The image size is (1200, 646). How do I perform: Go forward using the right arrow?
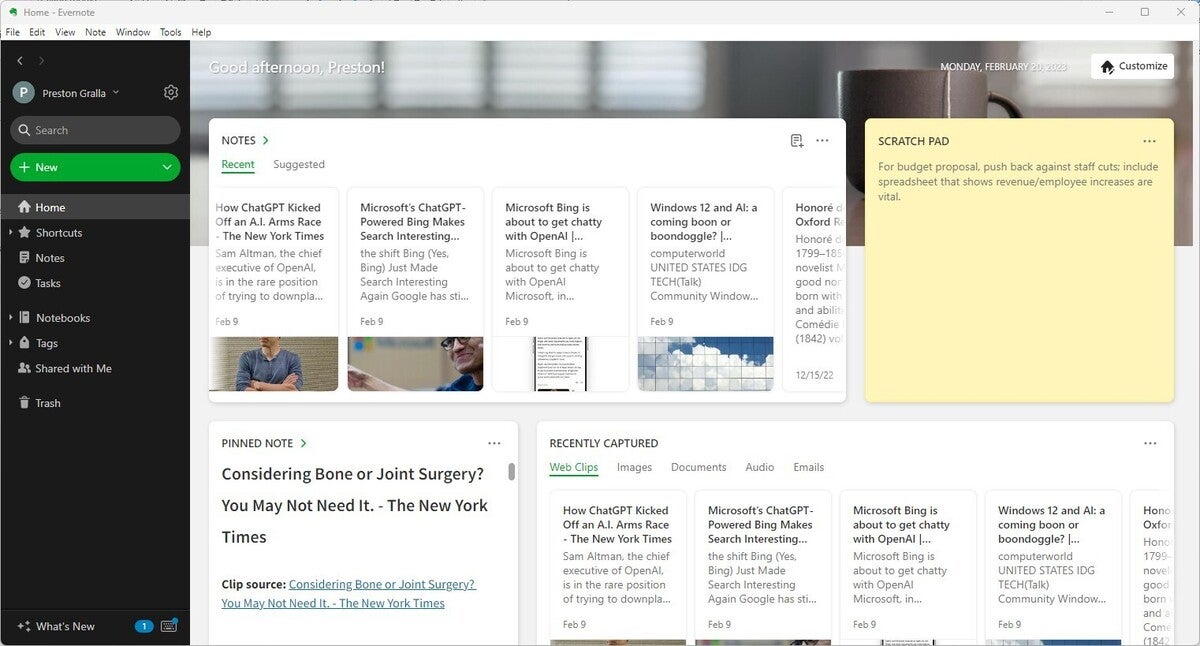coord(41,61)
